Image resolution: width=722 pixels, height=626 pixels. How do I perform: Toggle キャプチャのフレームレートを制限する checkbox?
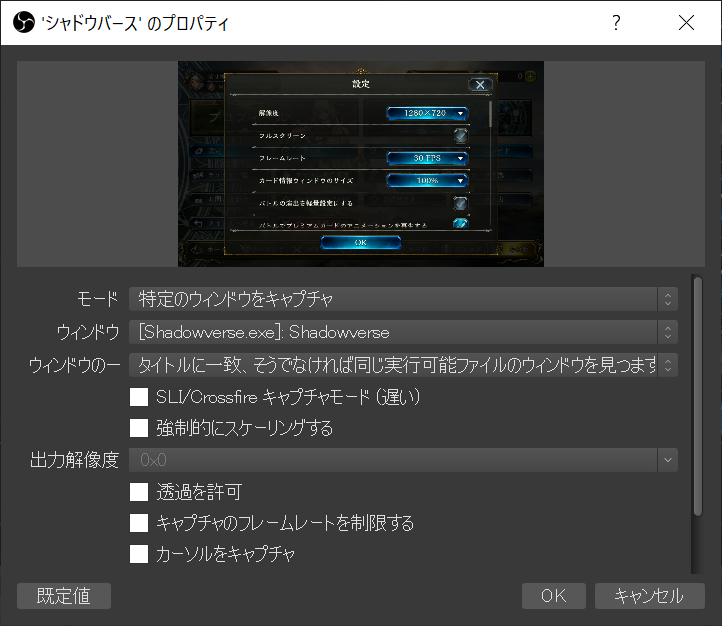click(139, 523)
